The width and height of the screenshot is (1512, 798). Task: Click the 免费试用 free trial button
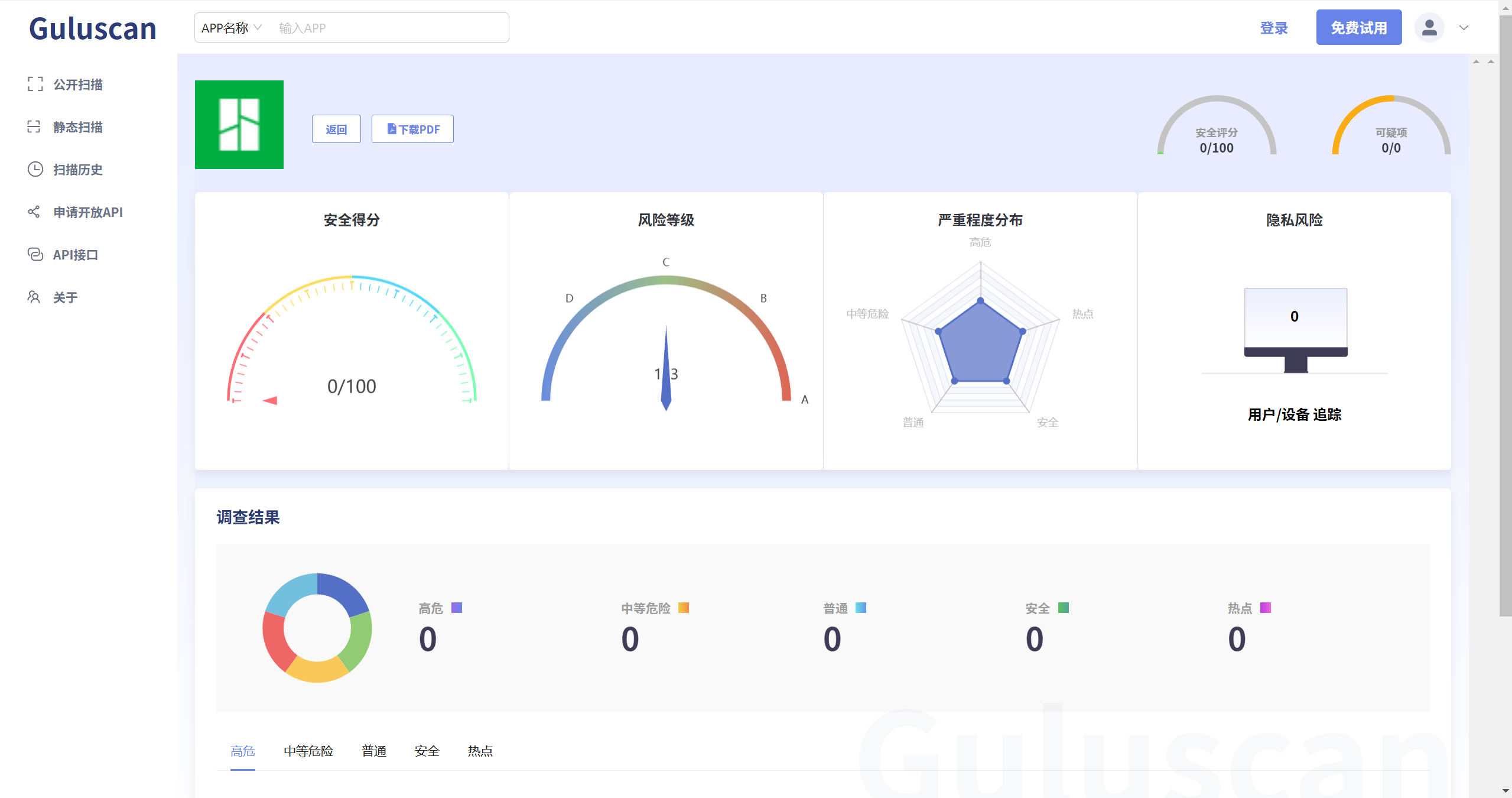[x=1358, y=28]
